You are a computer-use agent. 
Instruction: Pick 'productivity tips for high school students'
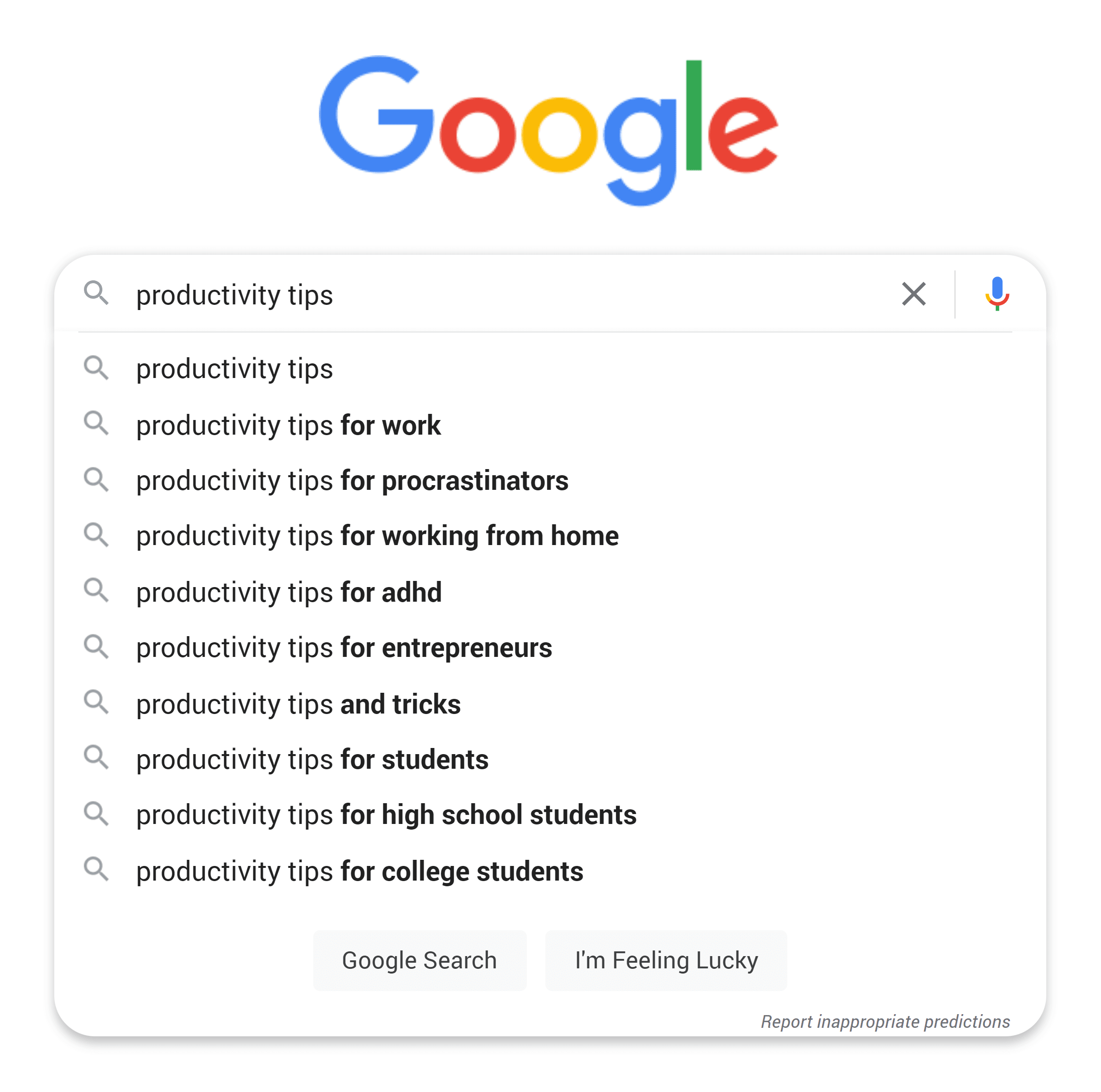(x=550, y=815)
